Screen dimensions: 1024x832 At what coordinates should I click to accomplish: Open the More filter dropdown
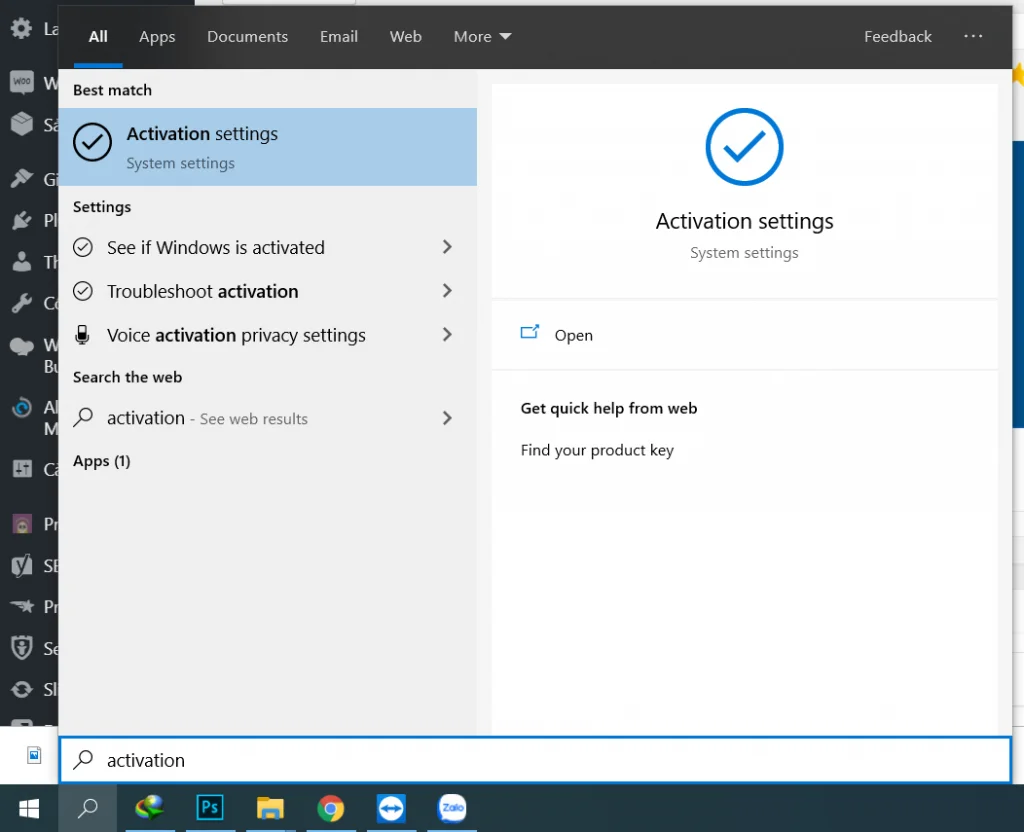(x=482, y=36)
